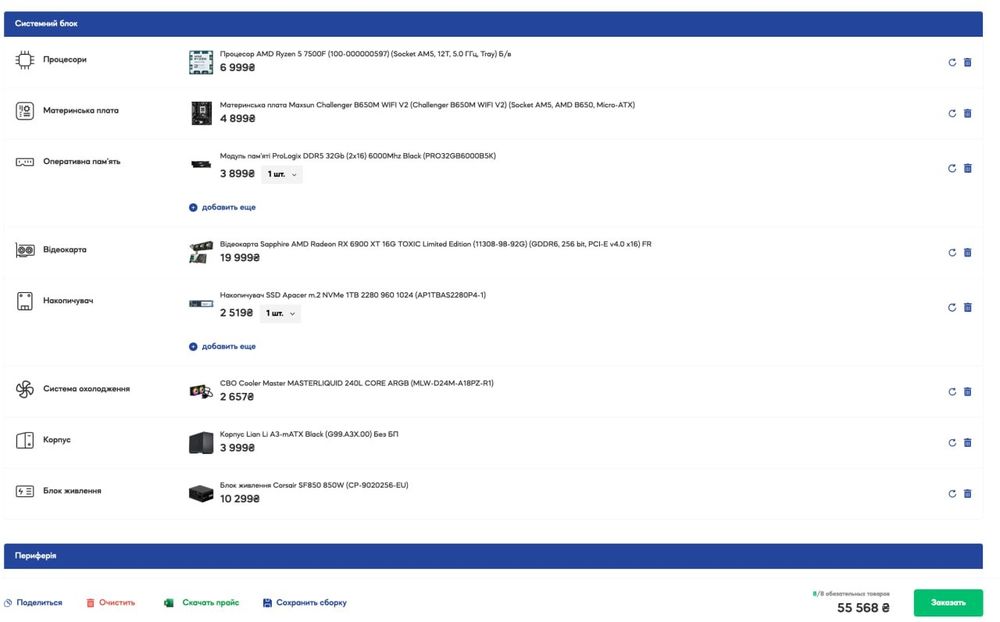Screen dimensions: 1000x622
Task: Open the Корпус Lian Li A3-mATX Black title
Action: (x=309, y=434)
